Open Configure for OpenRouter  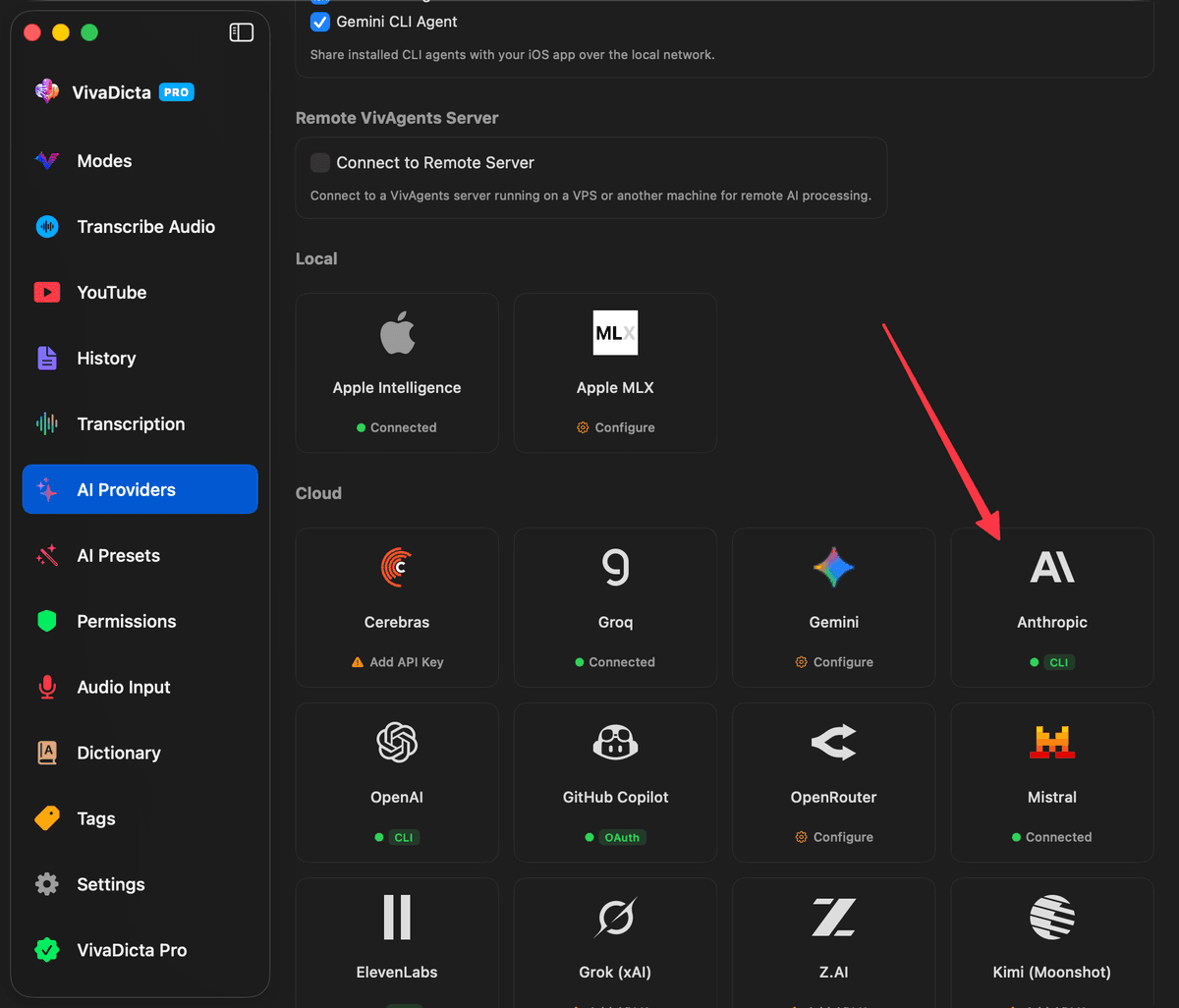click(833, 836)
